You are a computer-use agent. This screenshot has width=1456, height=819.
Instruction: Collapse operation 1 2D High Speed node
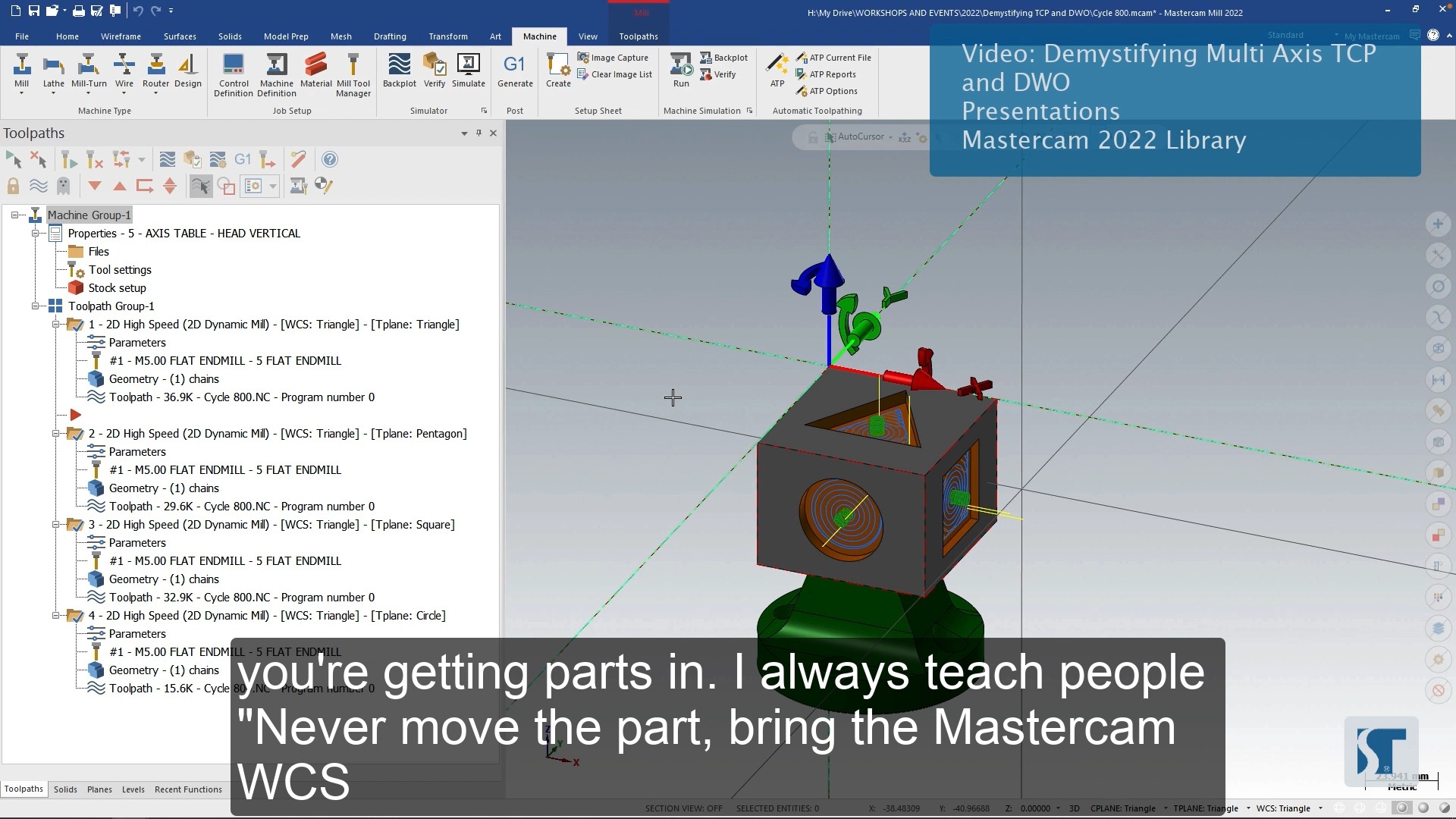(x=55, y=325)
